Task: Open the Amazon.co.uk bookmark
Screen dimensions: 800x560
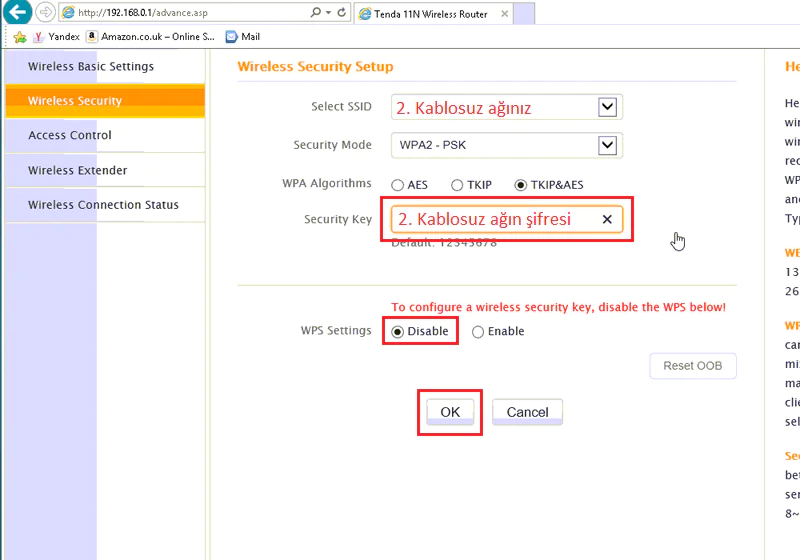Action: [151, 37]
